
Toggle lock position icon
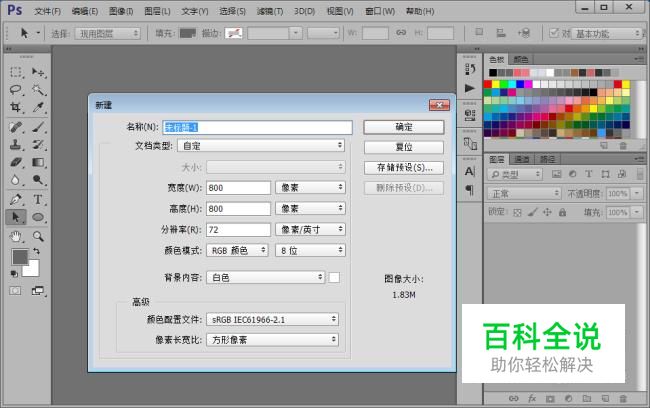tap(547, 212)
